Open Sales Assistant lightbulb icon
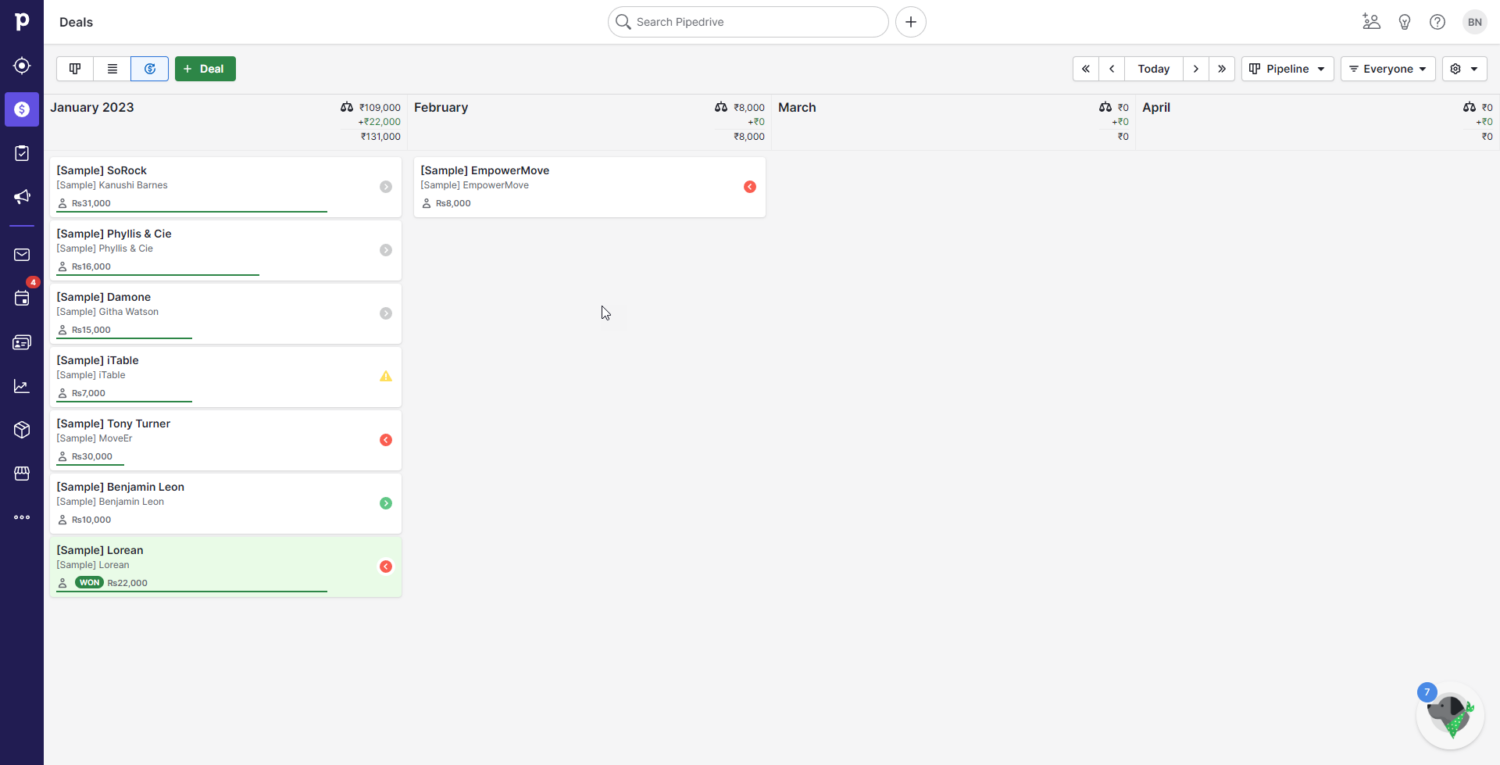This screenshot has width=1500, height=765. coord(1404,22)
